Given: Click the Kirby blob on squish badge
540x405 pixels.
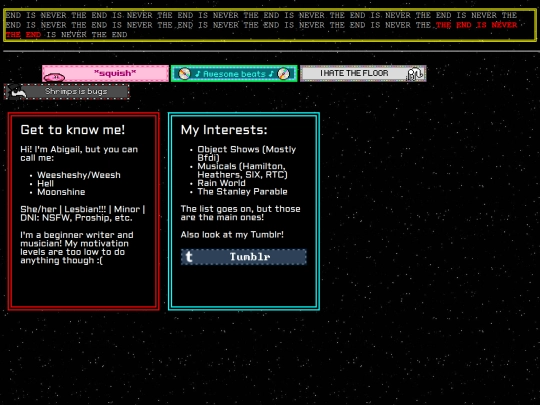Looking at the screenshot, I should (54, 77).
